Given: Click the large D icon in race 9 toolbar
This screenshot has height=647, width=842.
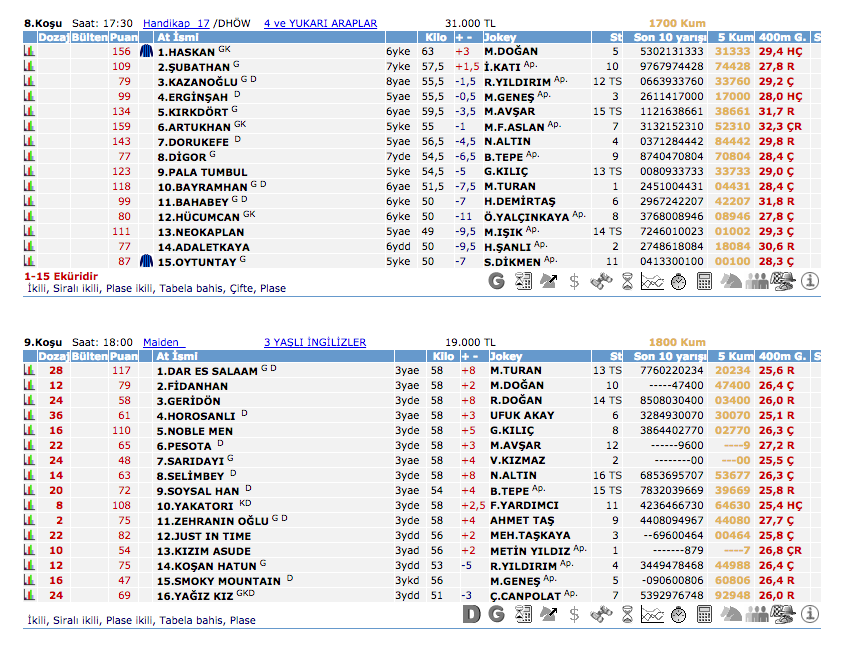Looking at the screenshot, I should coord(471,614).
